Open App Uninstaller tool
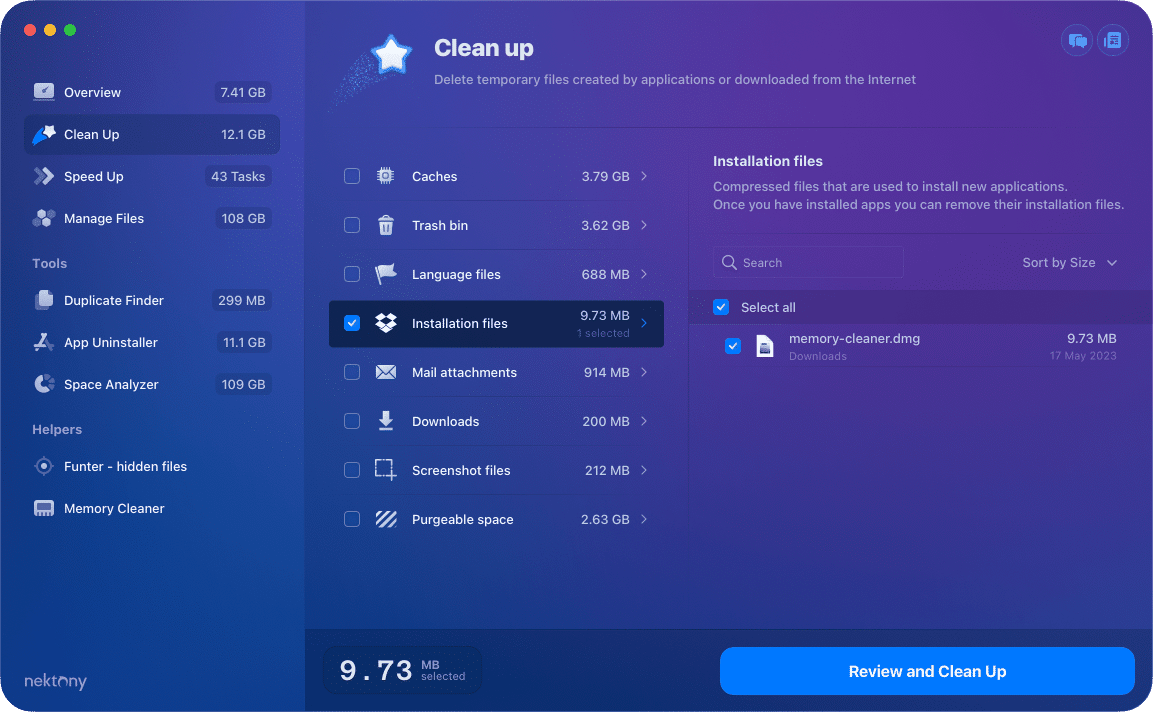Screen dimensions: 1153x712 [x=151, y=342]
